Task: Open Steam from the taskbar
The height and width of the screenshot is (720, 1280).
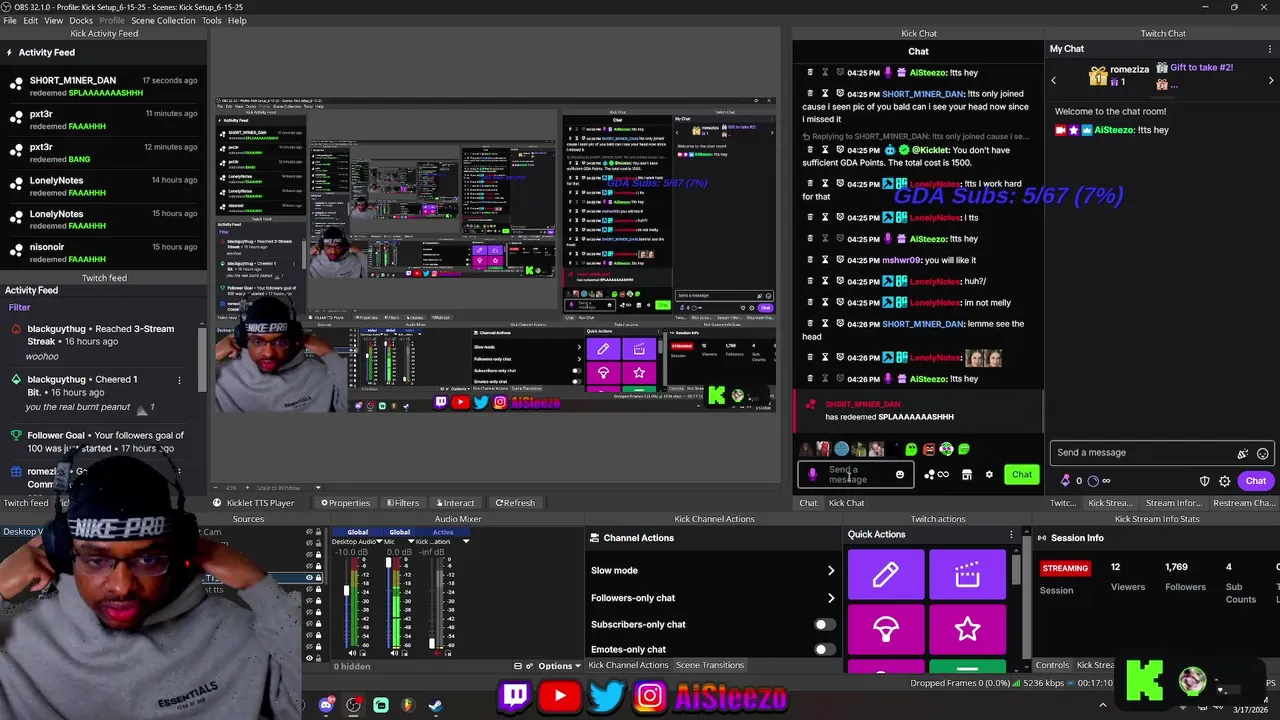Action: pyautogui.click(x=436, y=705)
